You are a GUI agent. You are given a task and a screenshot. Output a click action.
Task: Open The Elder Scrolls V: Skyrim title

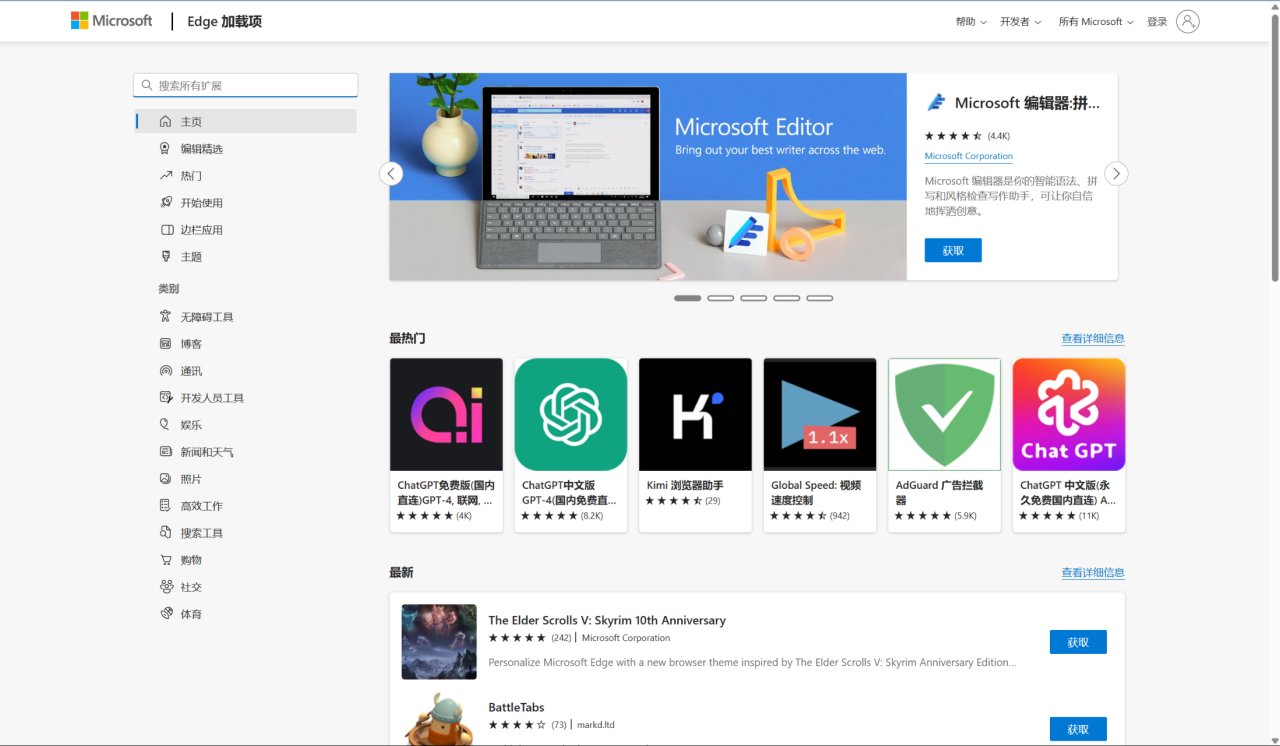click(x=607, y=620)
